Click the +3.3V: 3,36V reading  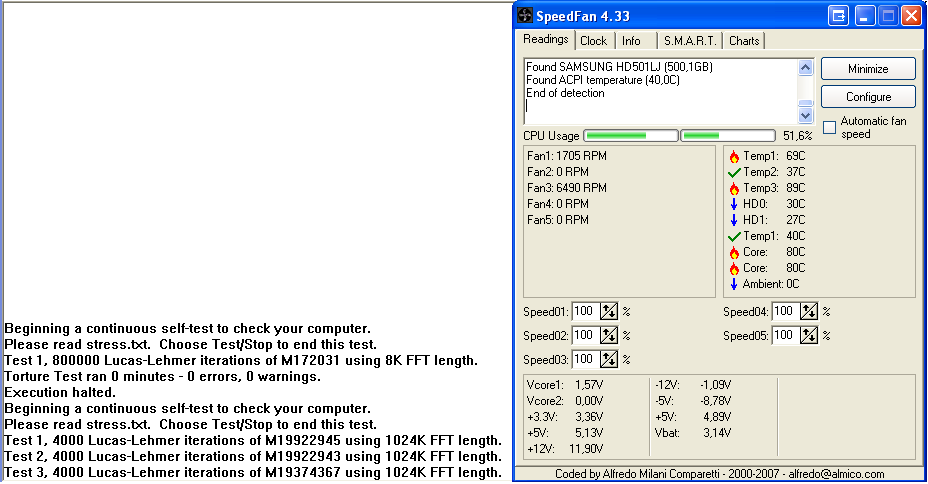pyautogui.click(x=565, y=417)
